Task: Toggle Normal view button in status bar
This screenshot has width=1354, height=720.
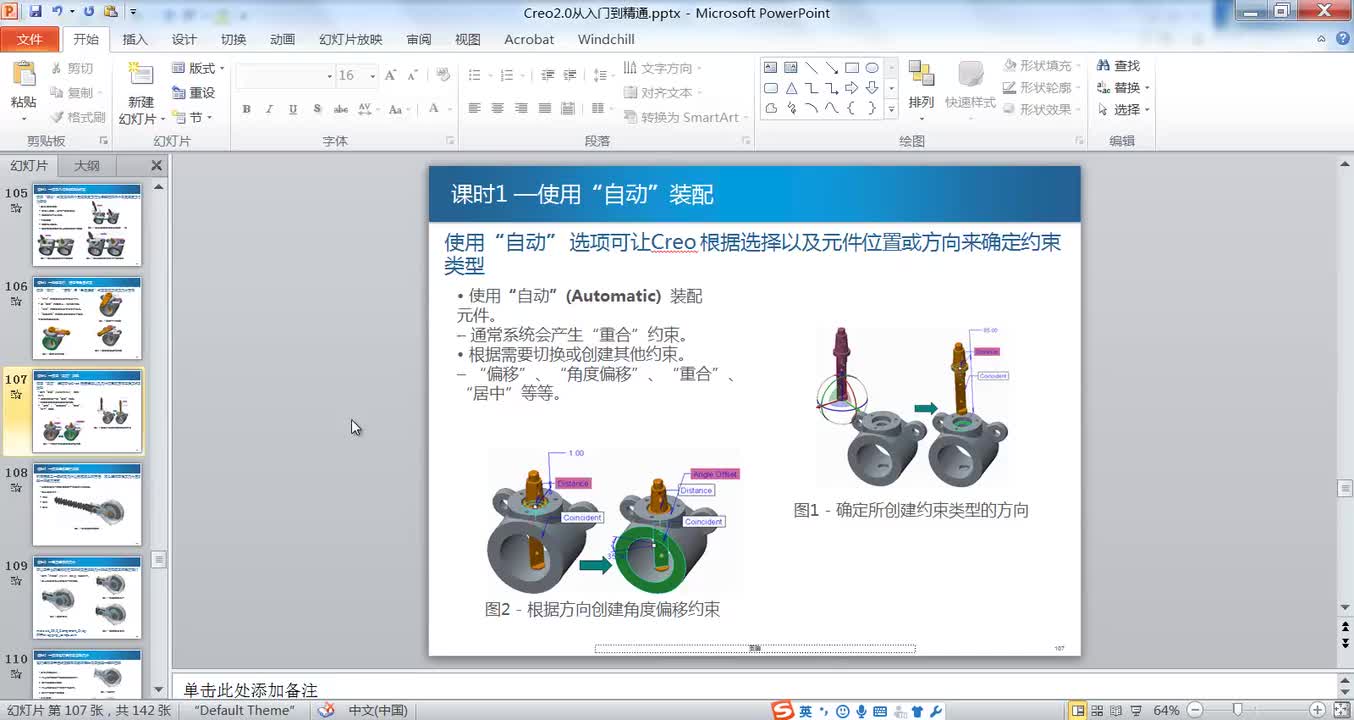Action: (x=1079, y=711)
